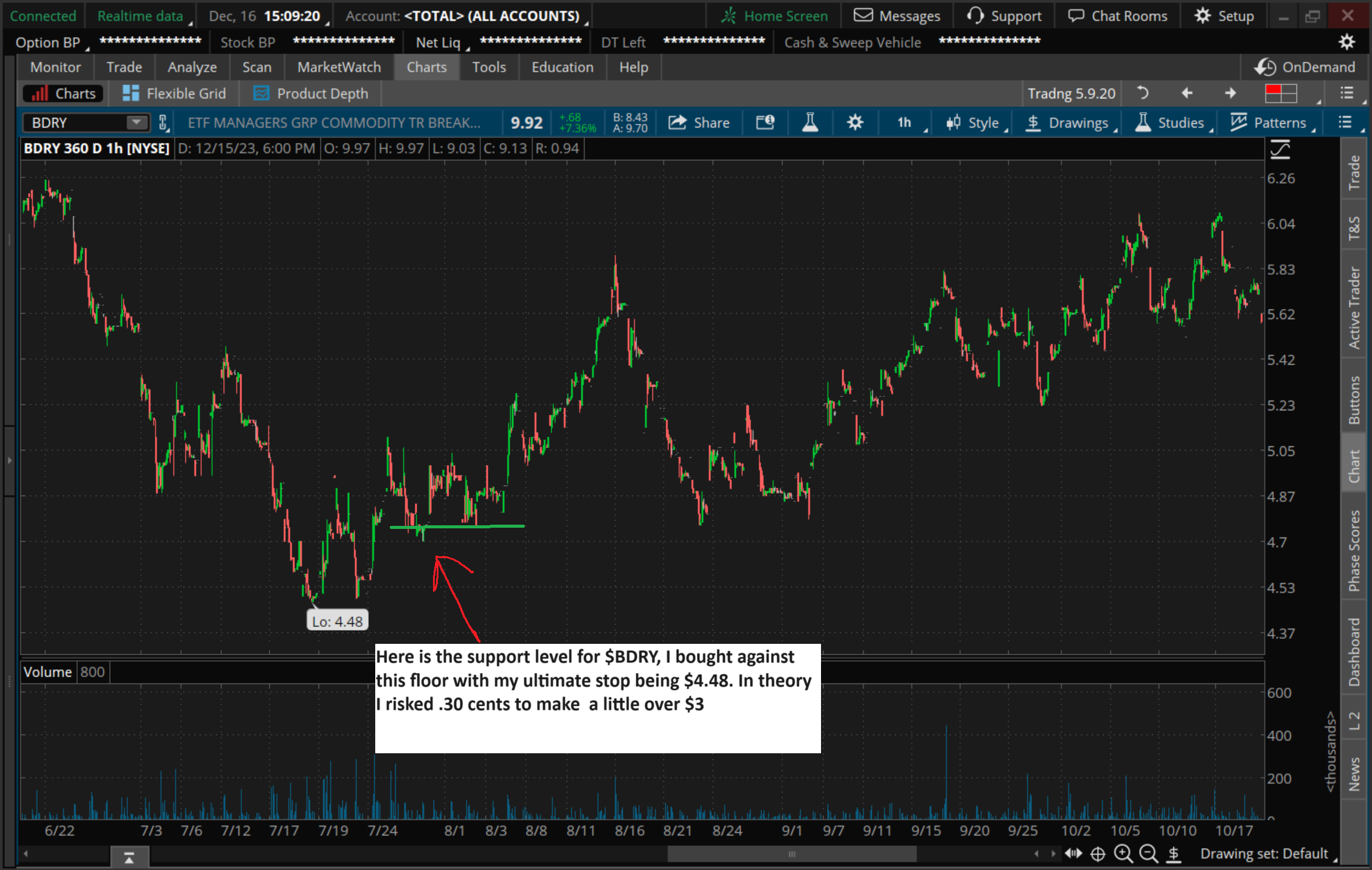The height and width of the screenshot is (870, 1372).
Task: Click the crosshair pan icon
Action: click(1097, 854)
